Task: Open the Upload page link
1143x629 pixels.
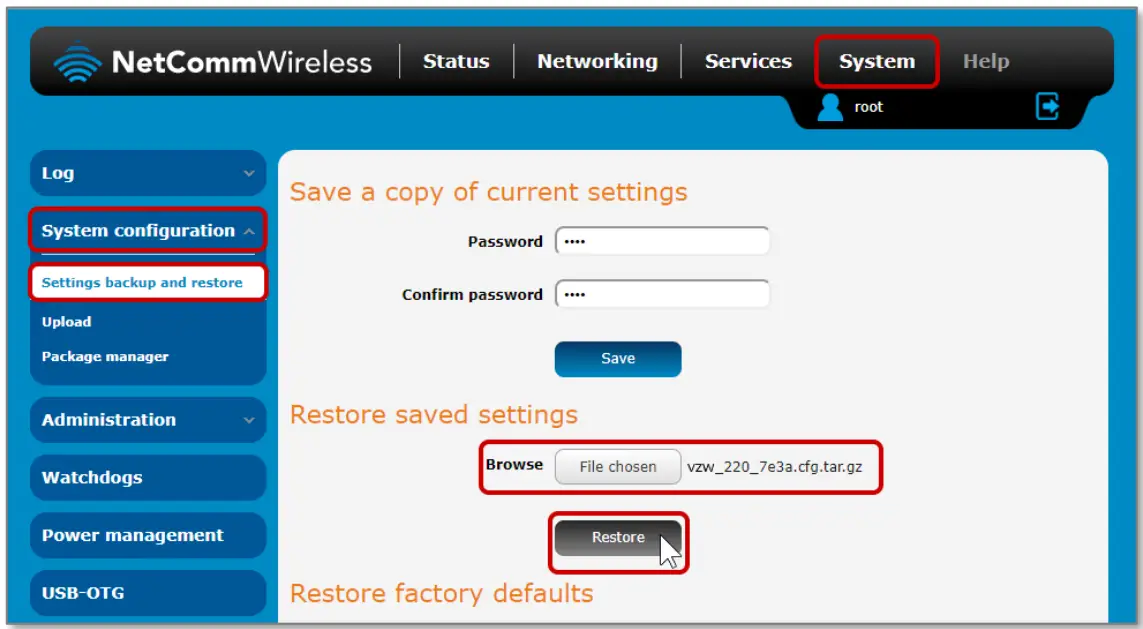Action: (66, 322)
